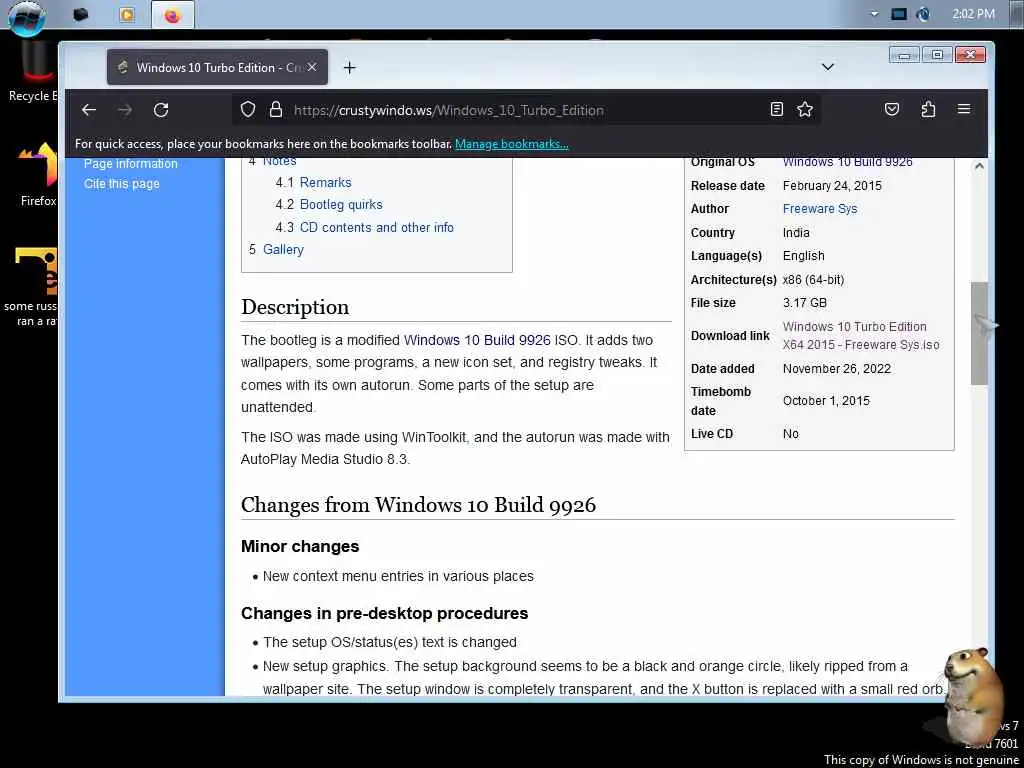The height and width of the screenshot is (768, 1024).
Task: Show hidden tray icons arrow
Action: (874, 14)
